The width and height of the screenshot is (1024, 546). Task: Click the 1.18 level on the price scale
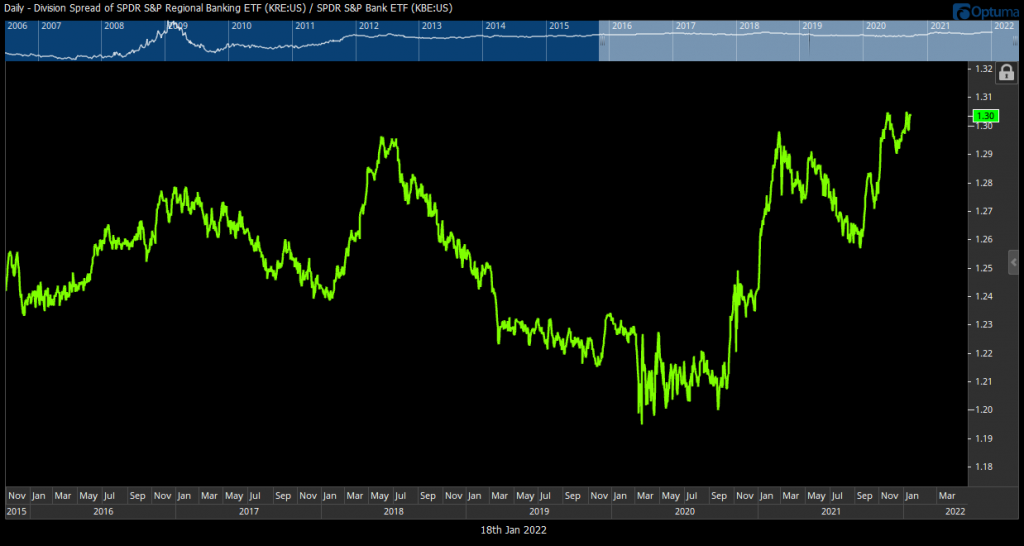pyautogui.click(x=981, y=467)
